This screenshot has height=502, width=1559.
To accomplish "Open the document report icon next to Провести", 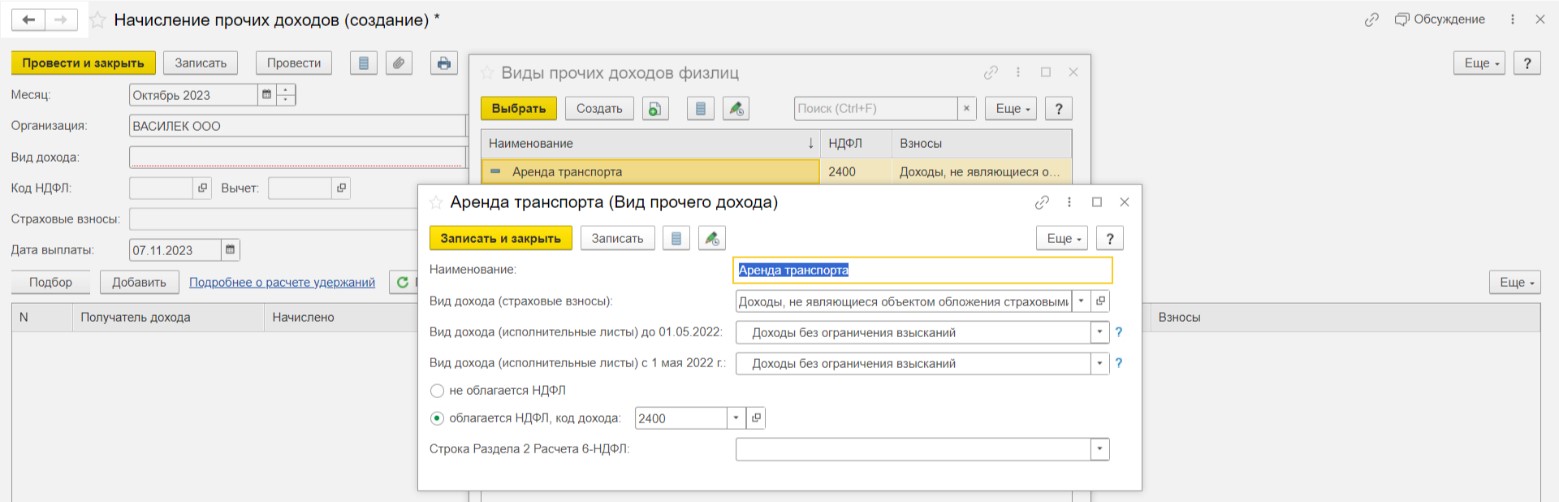I will pyautogui.click(x=363, y=63).
